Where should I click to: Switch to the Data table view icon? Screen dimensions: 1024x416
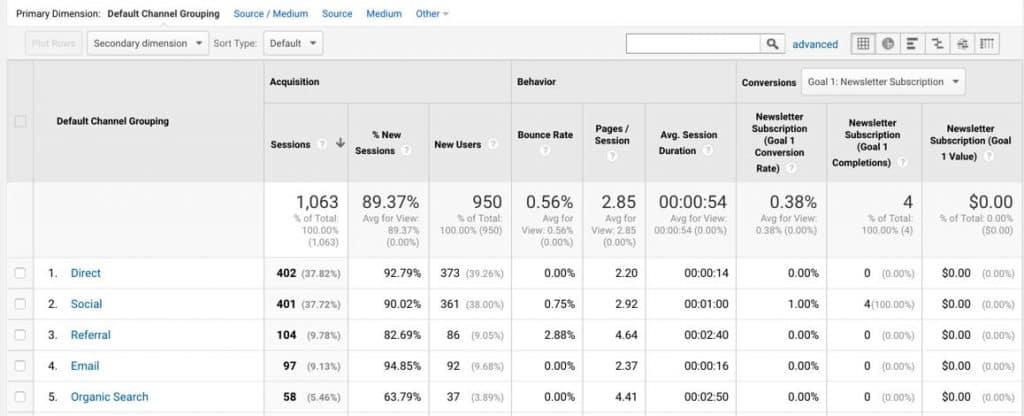tap(862, 44)
